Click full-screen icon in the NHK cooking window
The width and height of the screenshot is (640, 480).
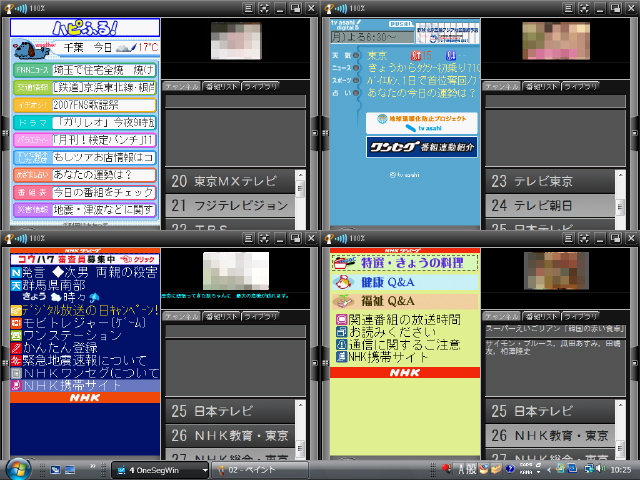(x=584, y=238)
